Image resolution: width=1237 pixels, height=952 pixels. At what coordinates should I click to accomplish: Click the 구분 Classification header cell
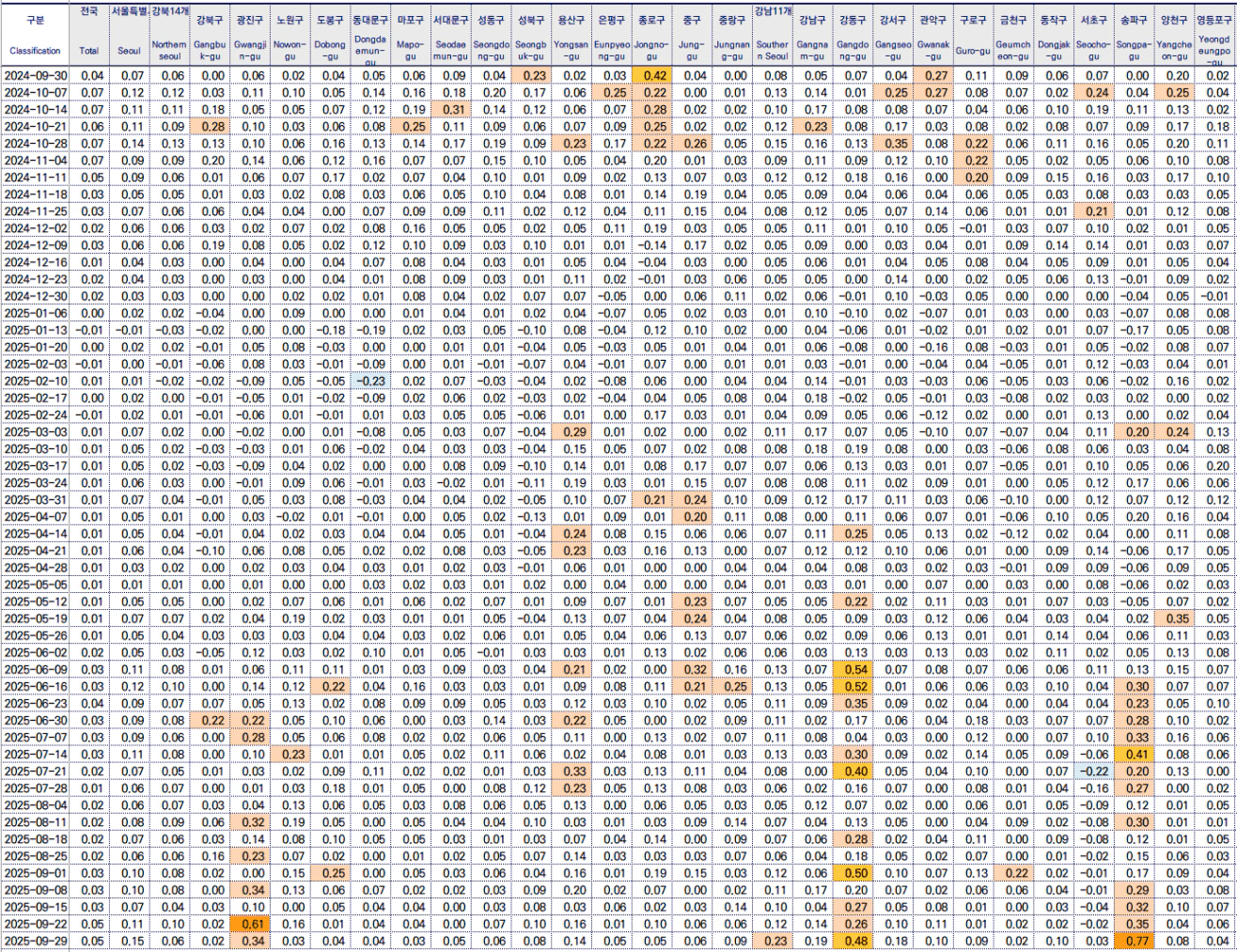tap(36, 35)
